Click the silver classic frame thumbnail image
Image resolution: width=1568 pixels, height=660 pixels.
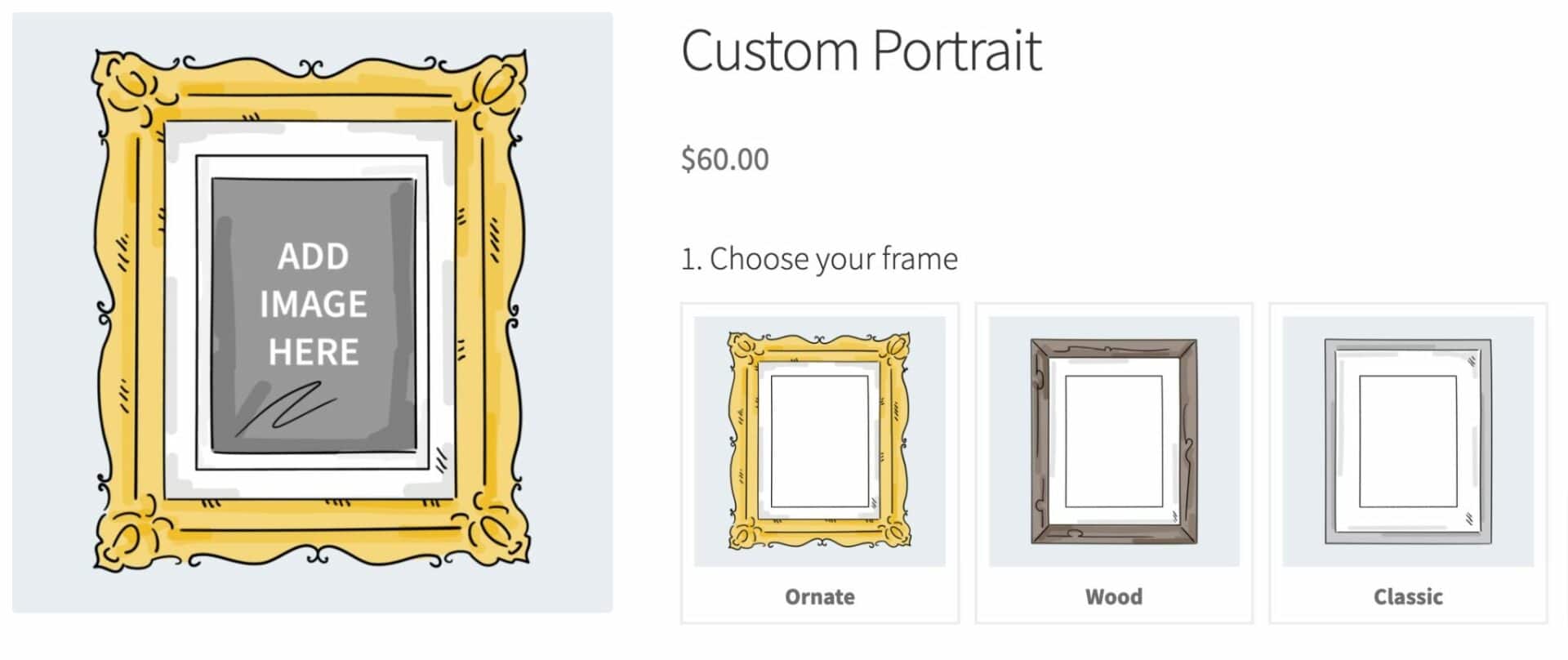point(1408,441)
